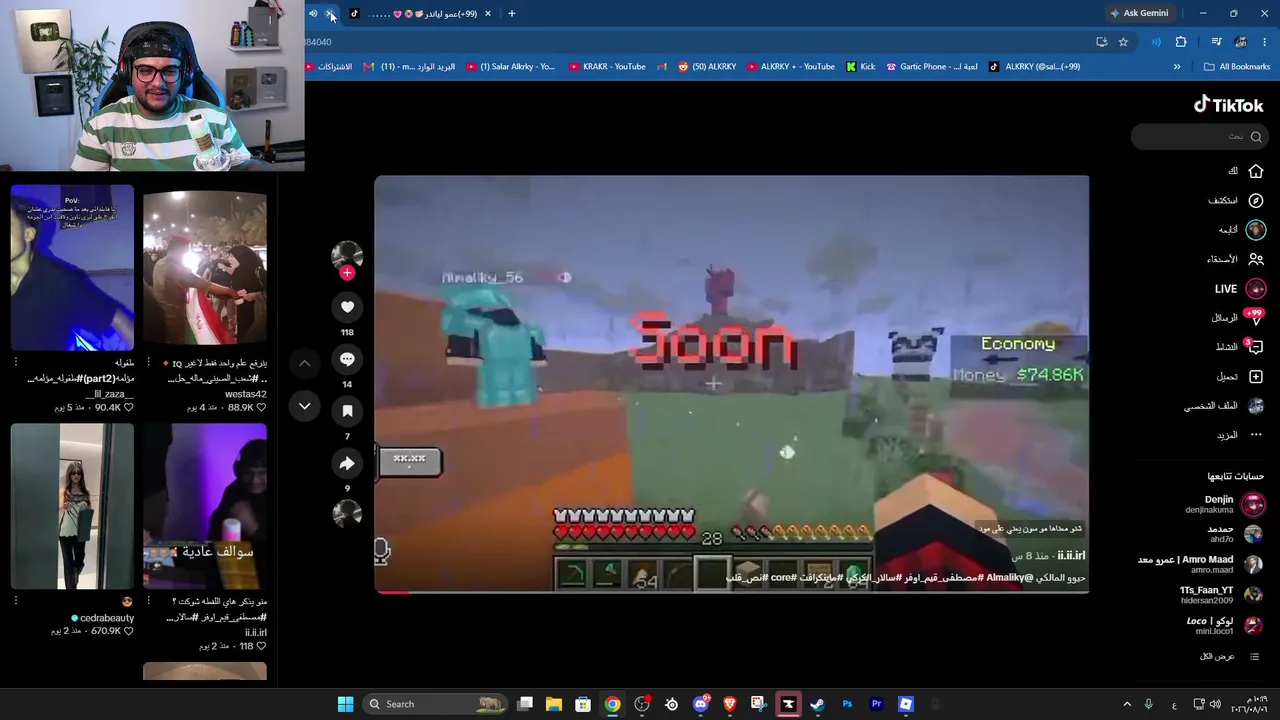Open the comments on this TikTok video
Image resolution: width=1280 pixels, height=720 pixels.
tap(347, 359)
